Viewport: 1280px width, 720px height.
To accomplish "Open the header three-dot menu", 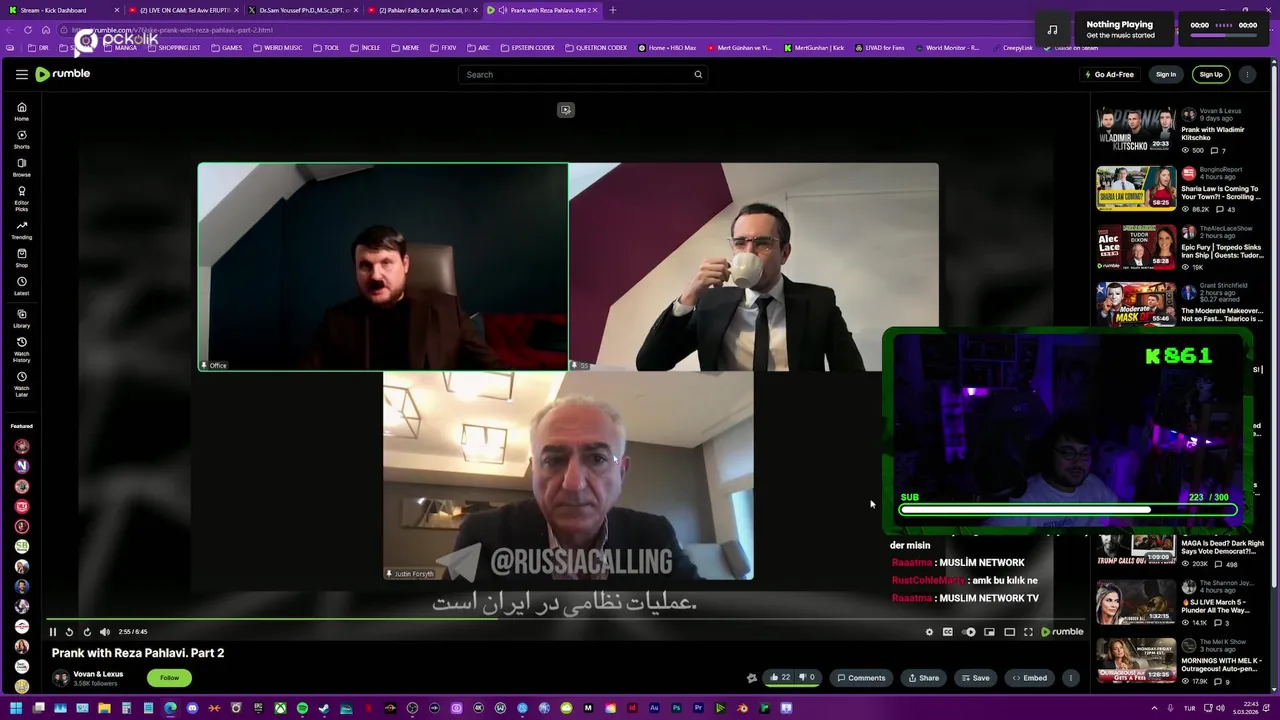I will (1247, 74).
